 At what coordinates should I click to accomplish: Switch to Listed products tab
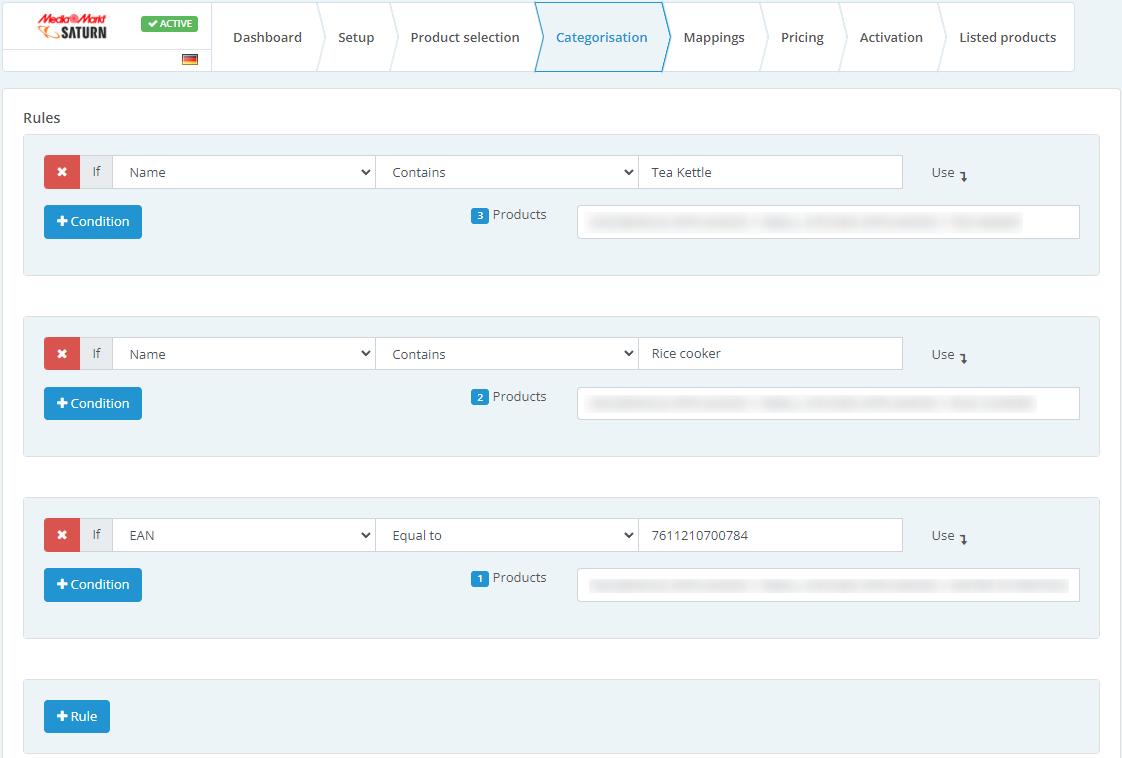point(1007,37)
